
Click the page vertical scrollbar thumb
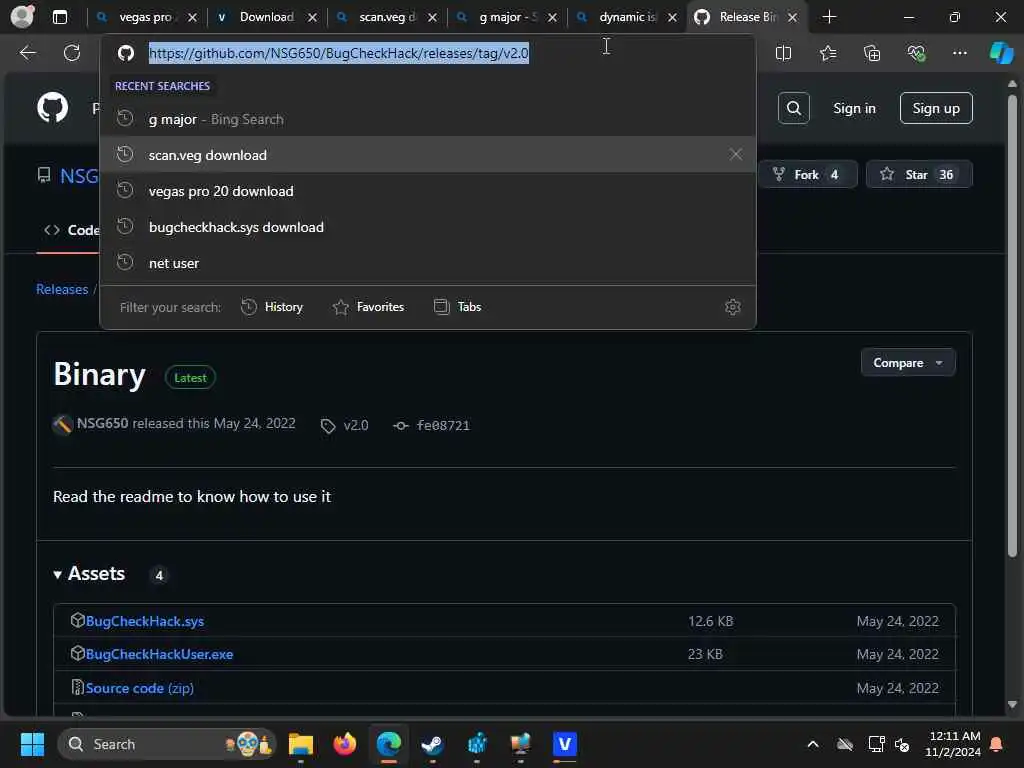tap(1012, 326)
